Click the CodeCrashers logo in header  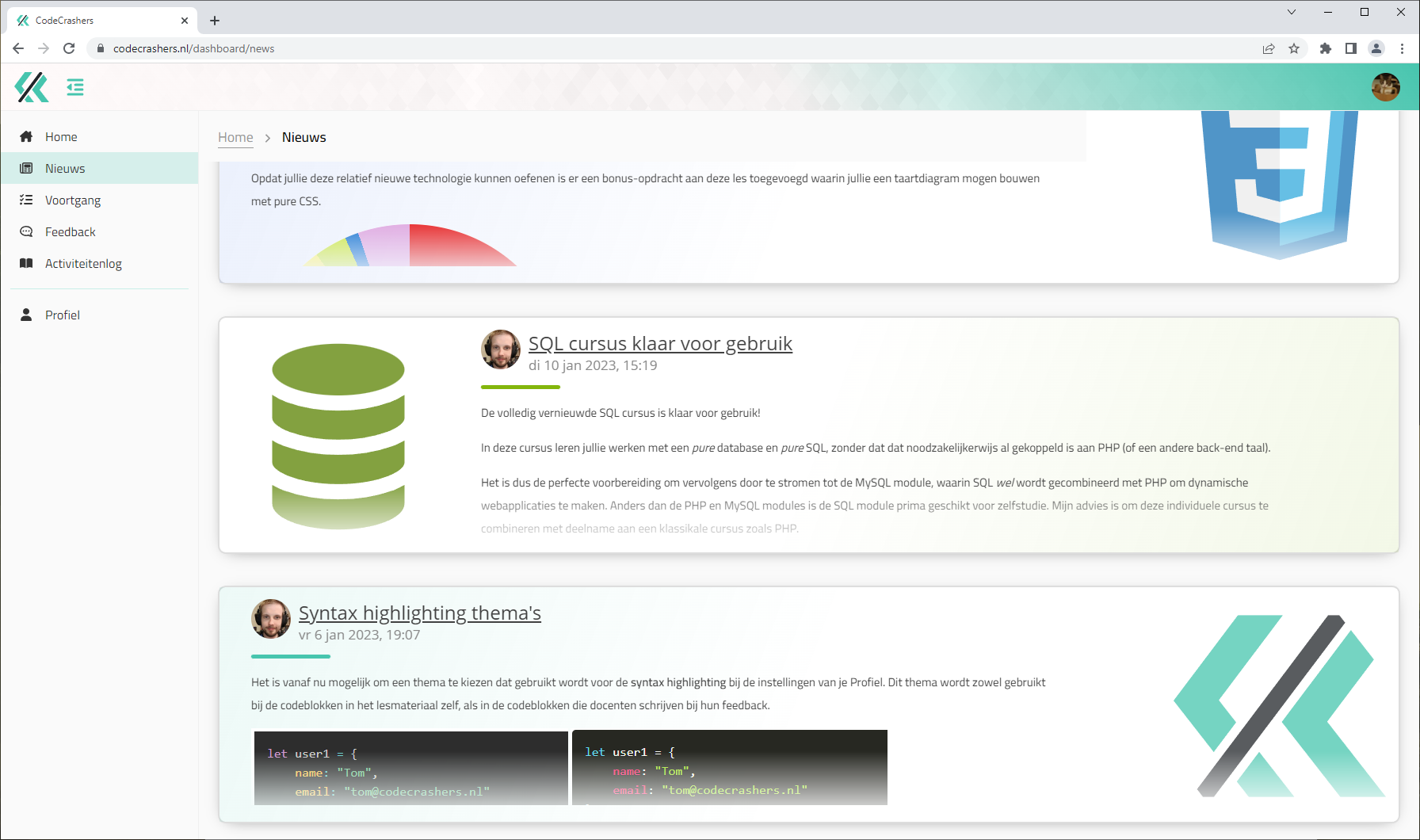pyautogui.click(x=32, y=87)
